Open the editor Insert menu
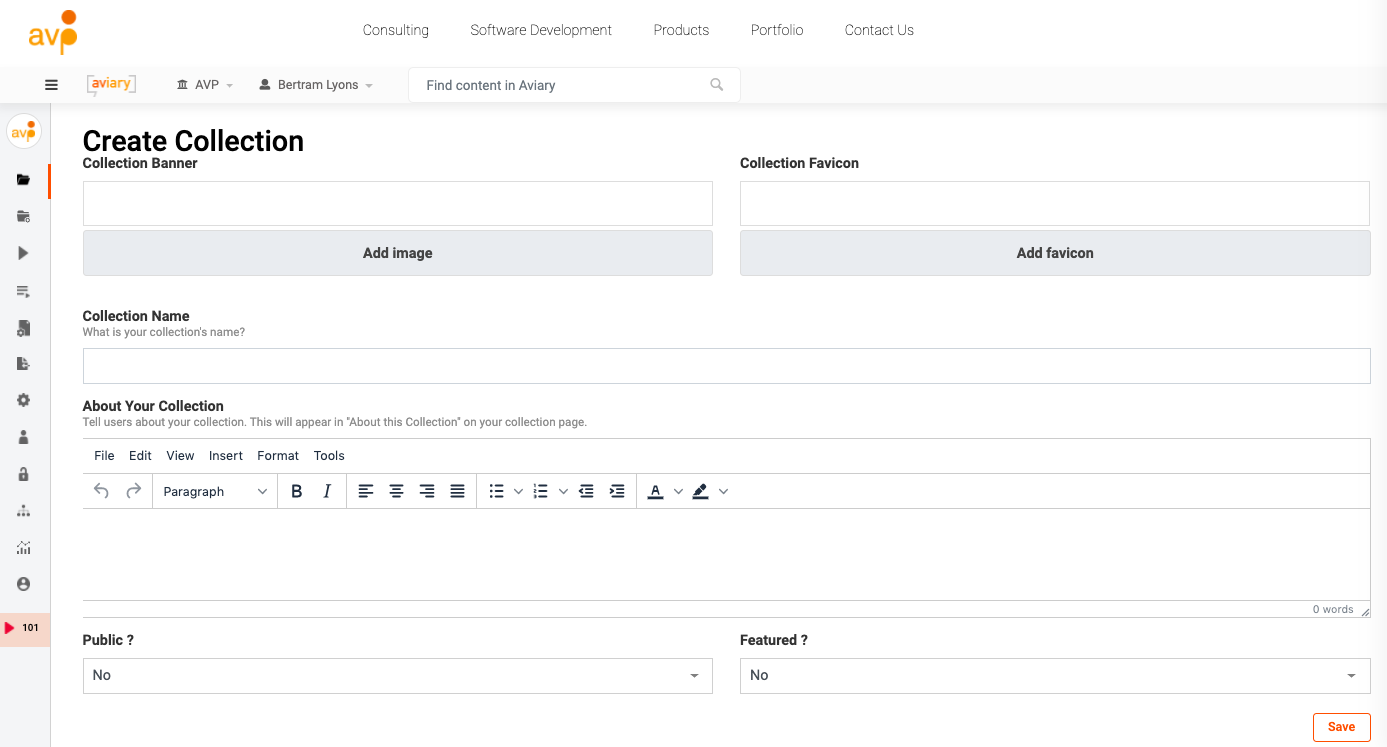1387x747 pixels. 226,455
